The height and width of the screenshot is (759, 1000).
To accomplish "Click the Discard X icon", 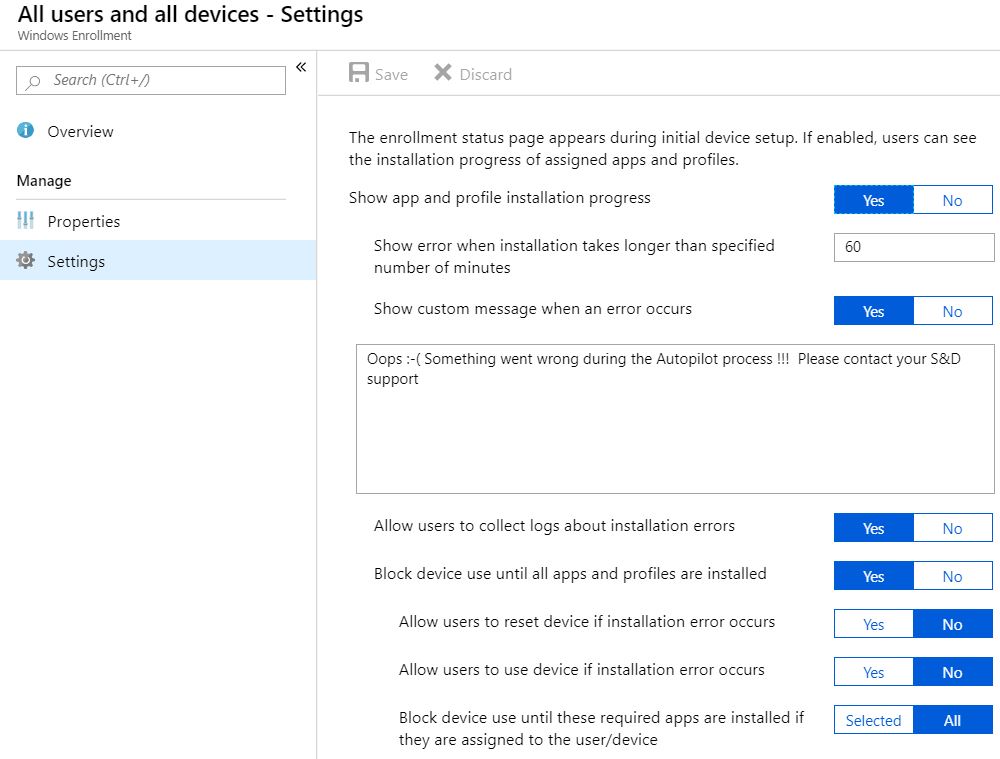I will coord(443,73).
